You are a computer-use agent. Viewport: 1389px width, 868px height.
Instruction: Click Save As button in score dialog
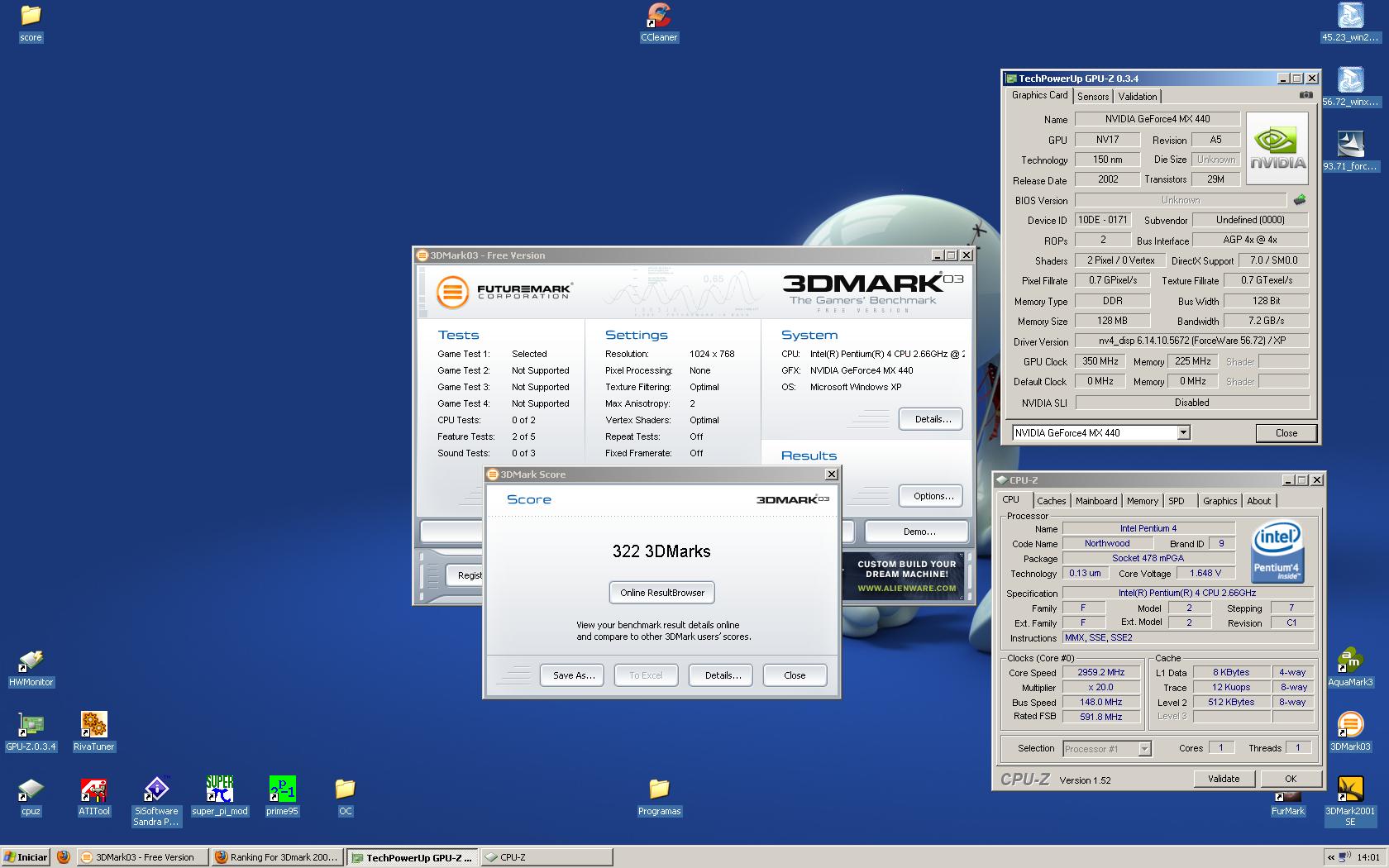click(x=573, y=675)
